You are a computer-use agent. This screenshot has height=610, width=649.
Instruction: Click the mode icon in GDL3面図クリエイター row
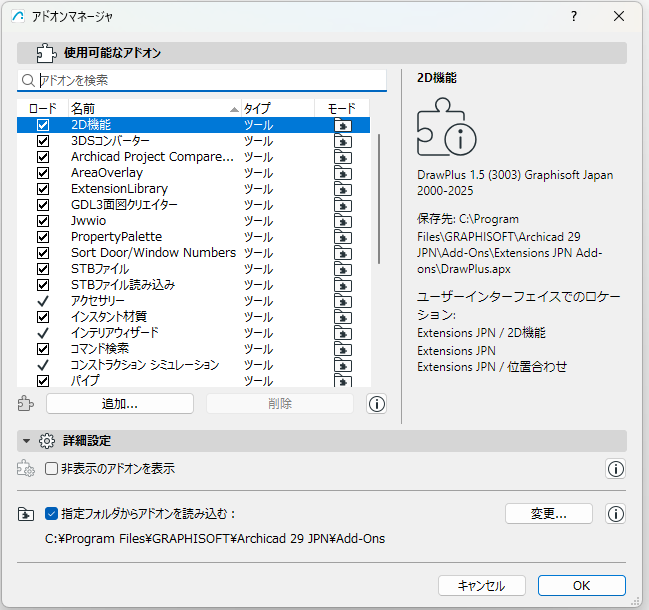click(x=343, y=205)
